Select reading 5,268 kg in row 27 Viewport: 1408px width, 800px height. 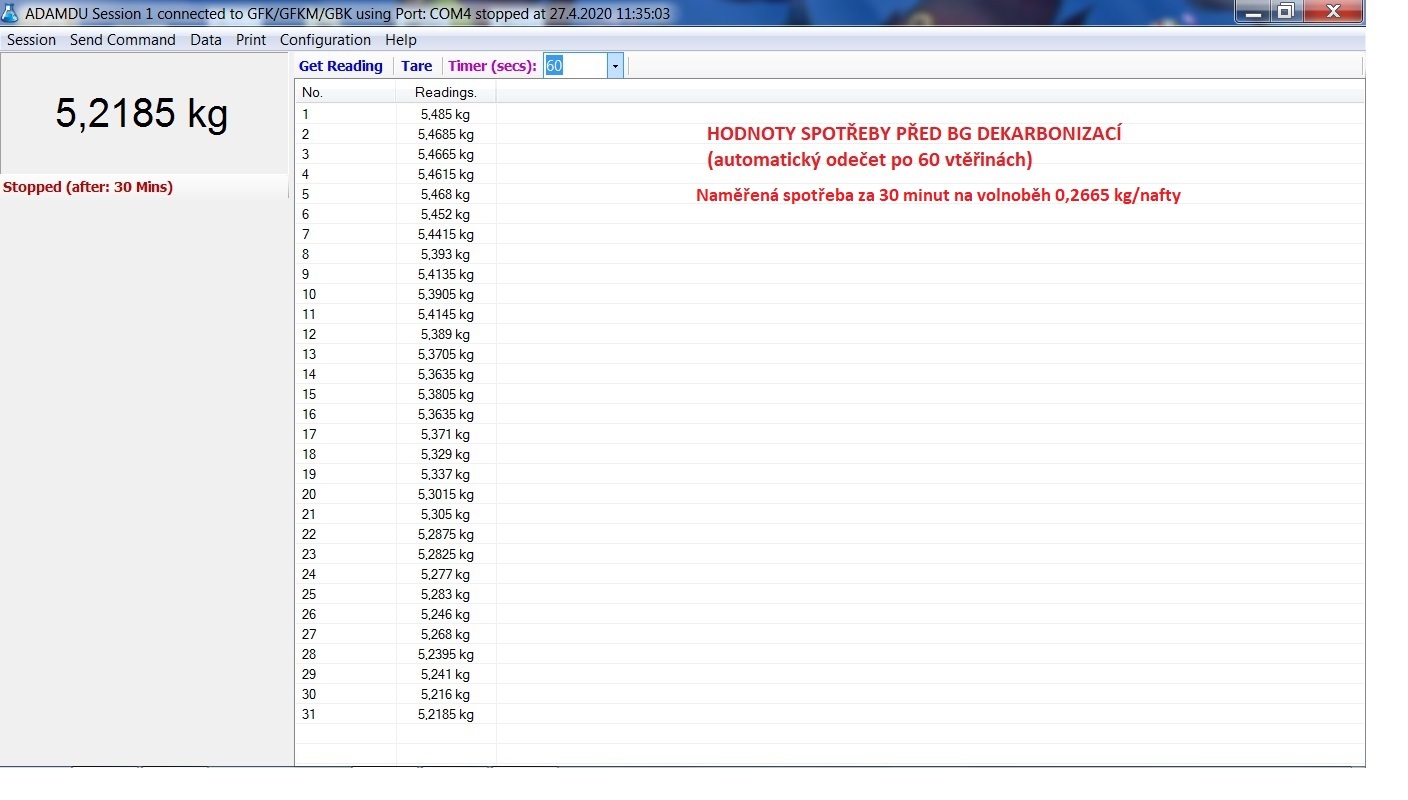pos(446,634)
